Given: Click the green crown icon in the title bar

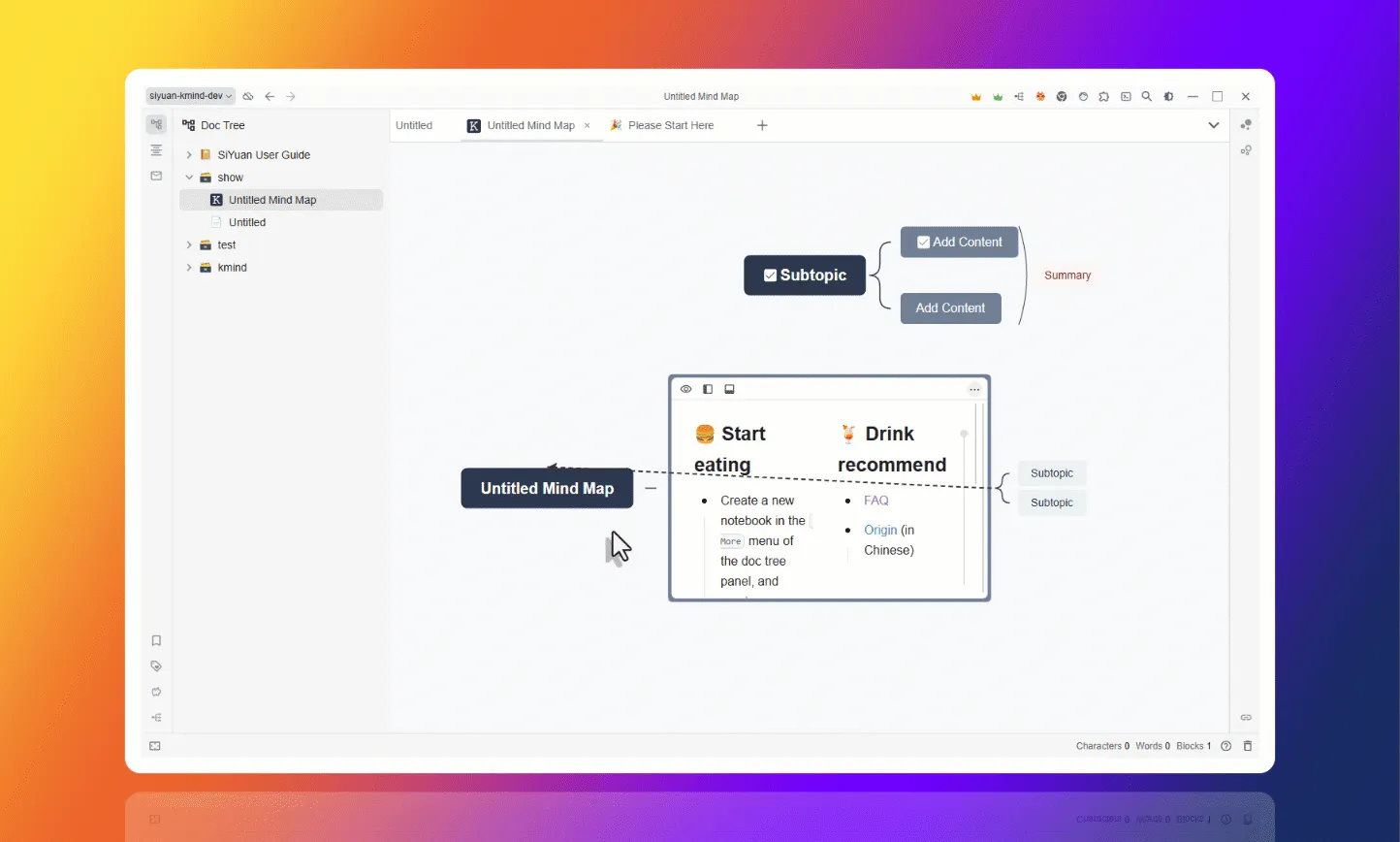Looking at the screenshot, I should [998, 97].
